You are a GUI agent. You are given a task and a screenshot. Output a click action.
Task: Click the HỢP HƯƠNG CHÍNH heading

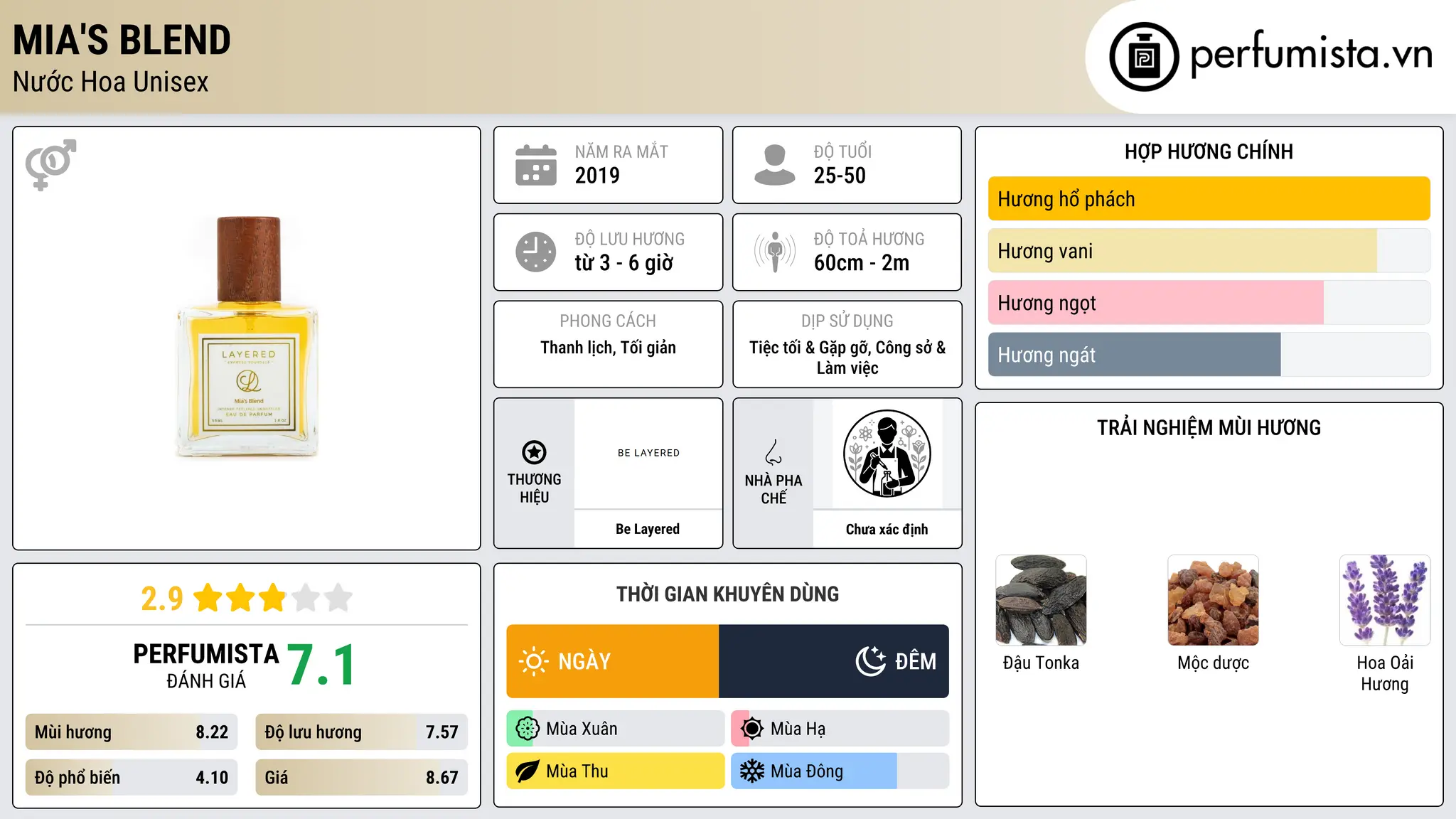1209,151
